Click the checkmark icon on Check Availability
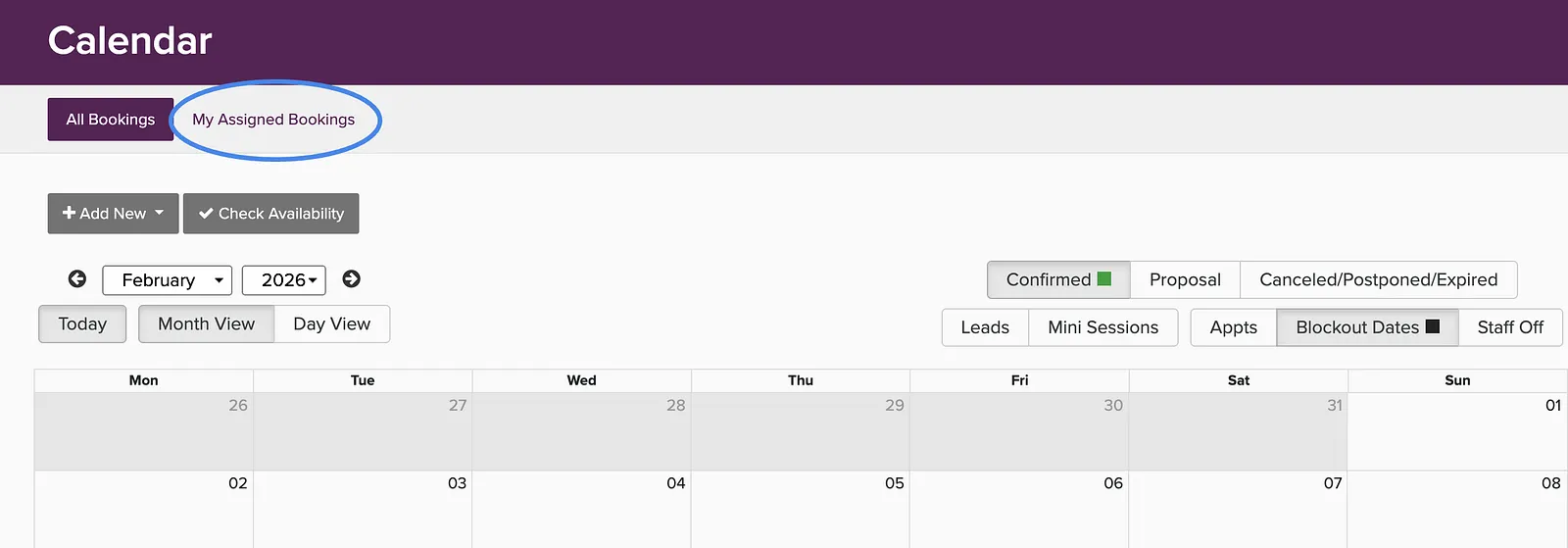 [x=206, y=214]
